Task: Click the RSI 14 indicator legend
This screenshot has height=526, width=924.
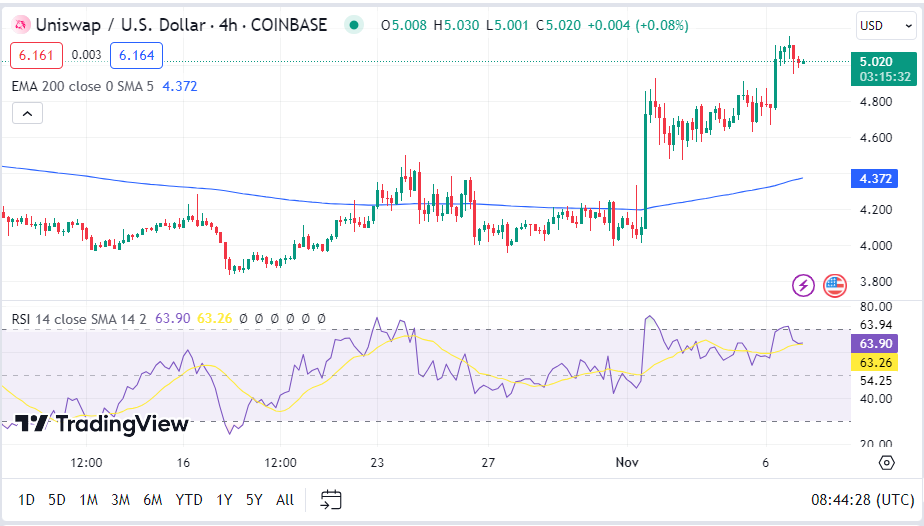Action: (x=78, y=318)
